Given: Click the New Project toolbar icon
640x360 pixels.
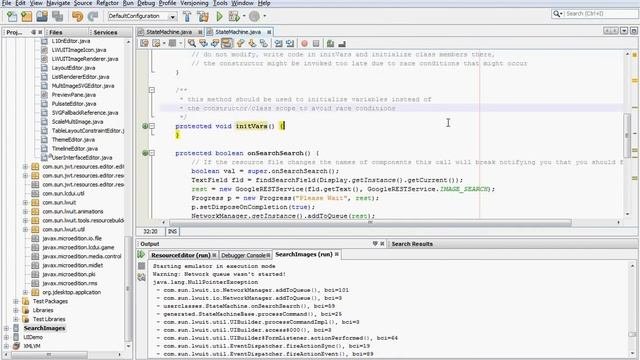Looking at the screenshot, I should click(x=27, y=16).
